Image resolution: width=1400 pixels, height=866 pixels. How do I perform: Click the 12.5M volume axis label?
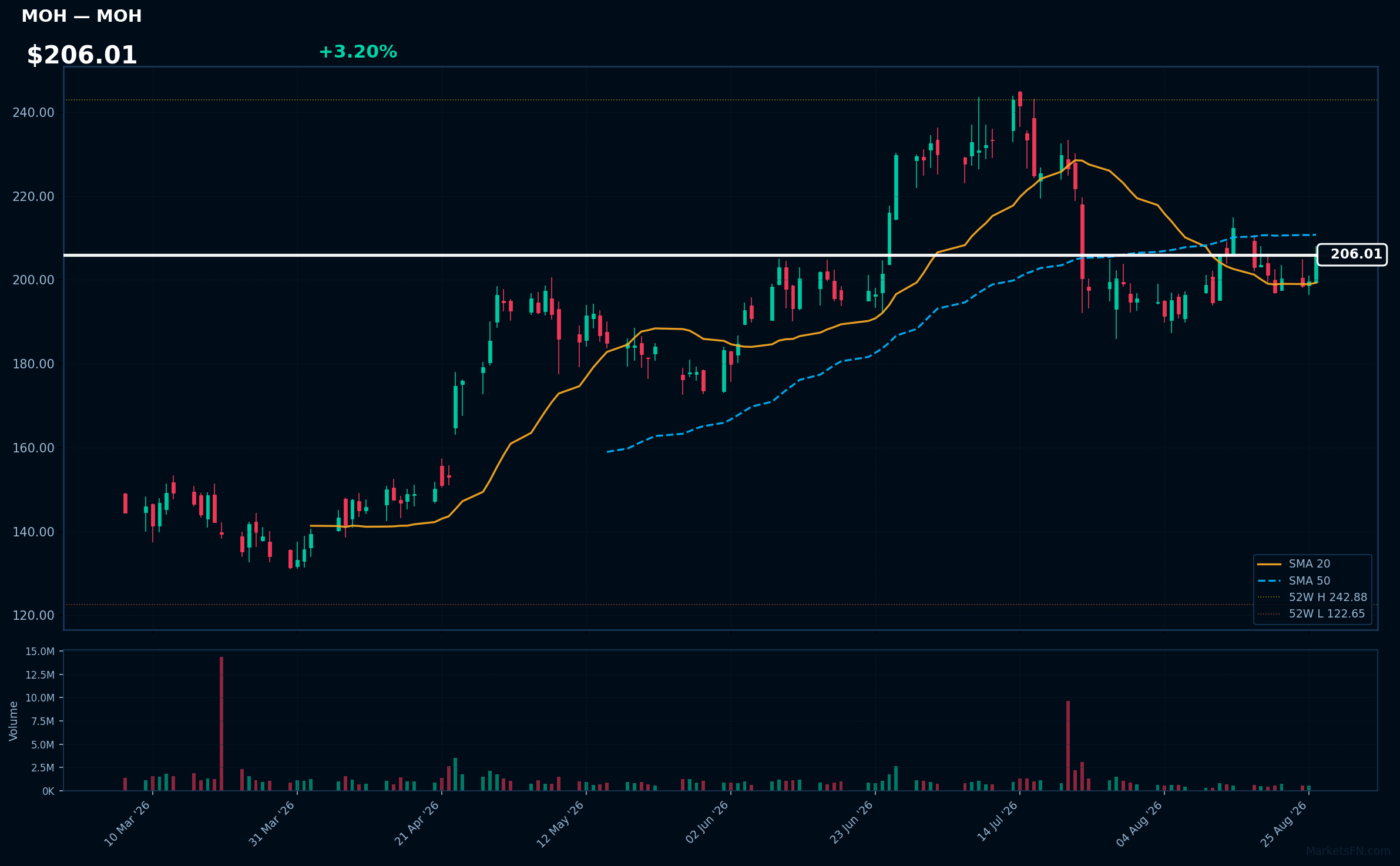(40, 675)
